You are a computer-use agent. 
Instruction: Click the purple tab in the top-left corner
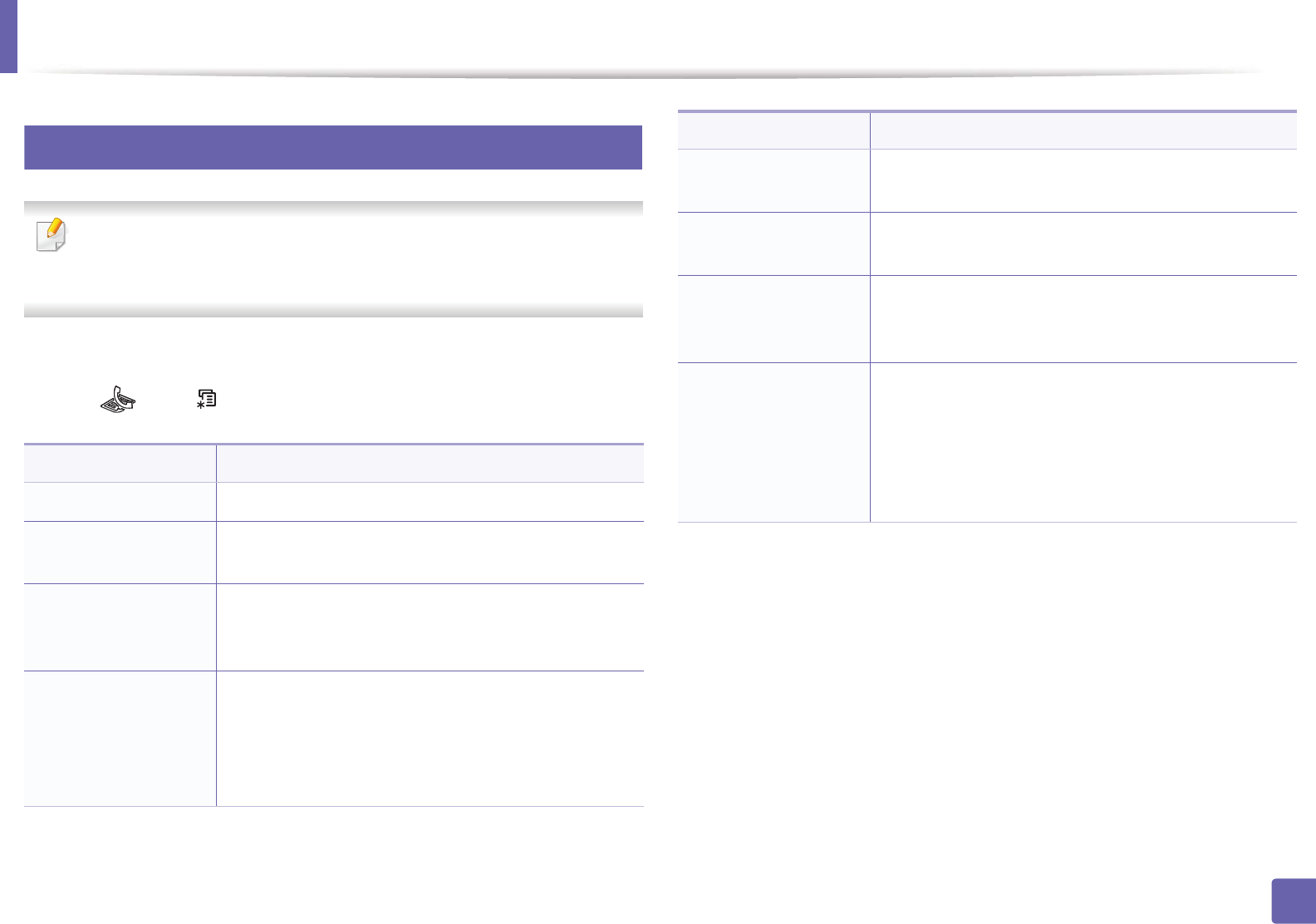tap(8, 36)
